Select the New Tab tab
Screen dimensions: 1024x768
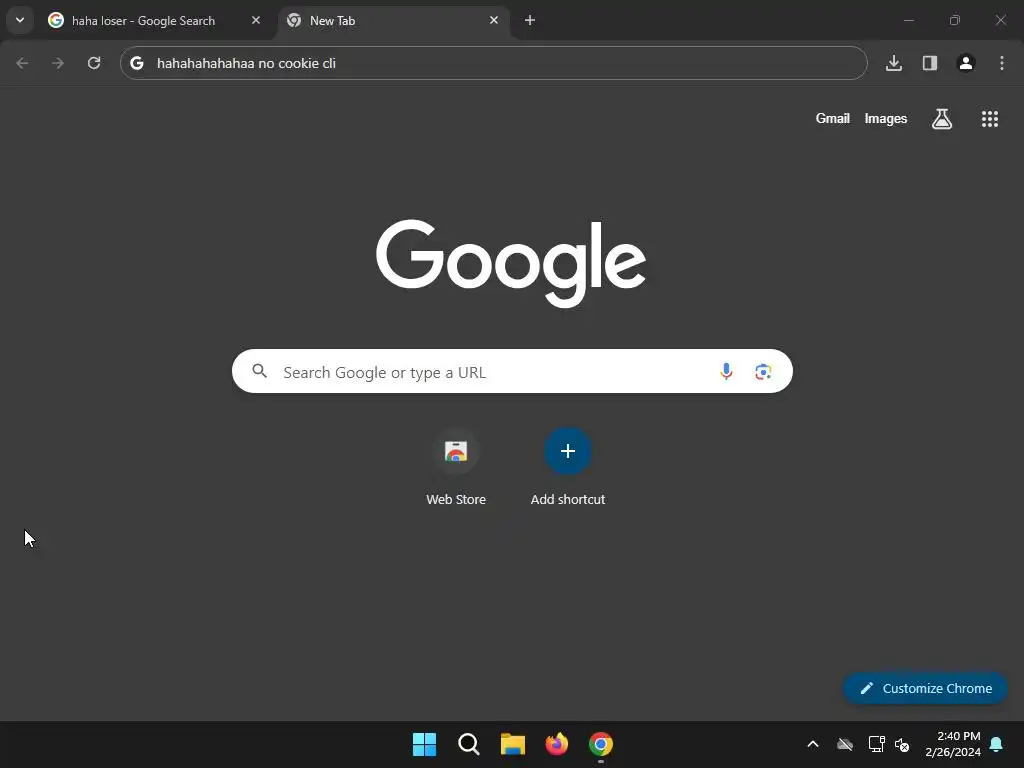[x=392, y=21]
